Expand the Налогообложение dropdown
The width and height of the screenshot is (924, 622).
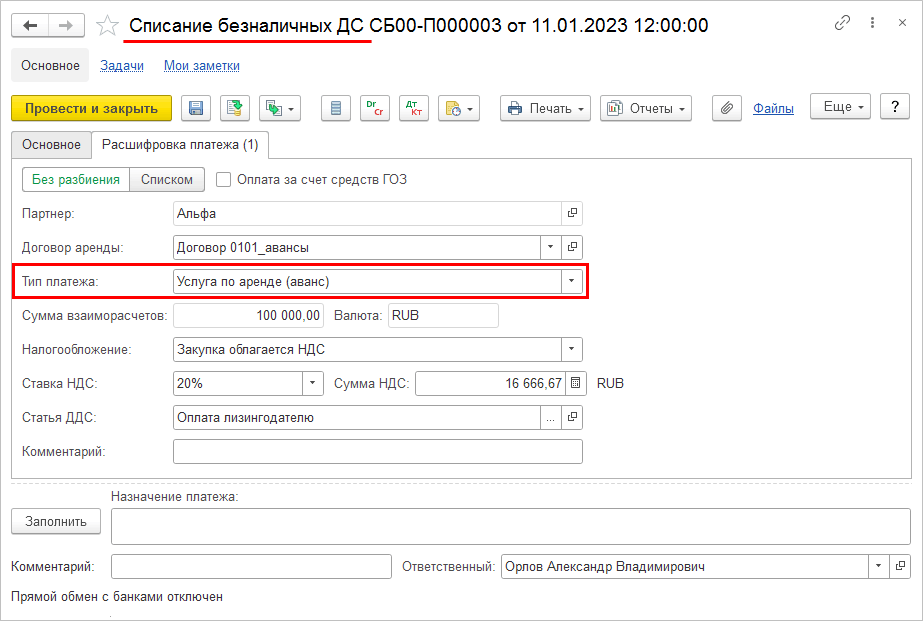[571, 350]
